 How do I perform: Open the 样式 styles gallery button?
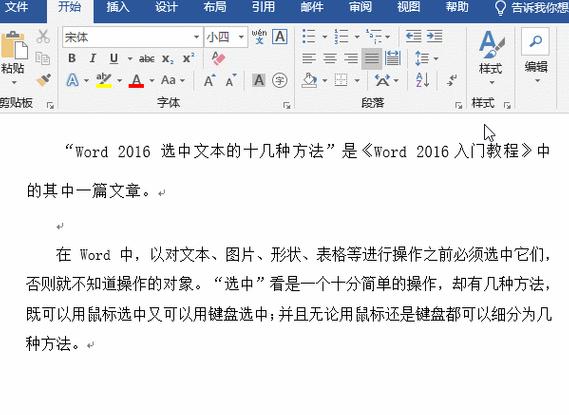(491, 57)
